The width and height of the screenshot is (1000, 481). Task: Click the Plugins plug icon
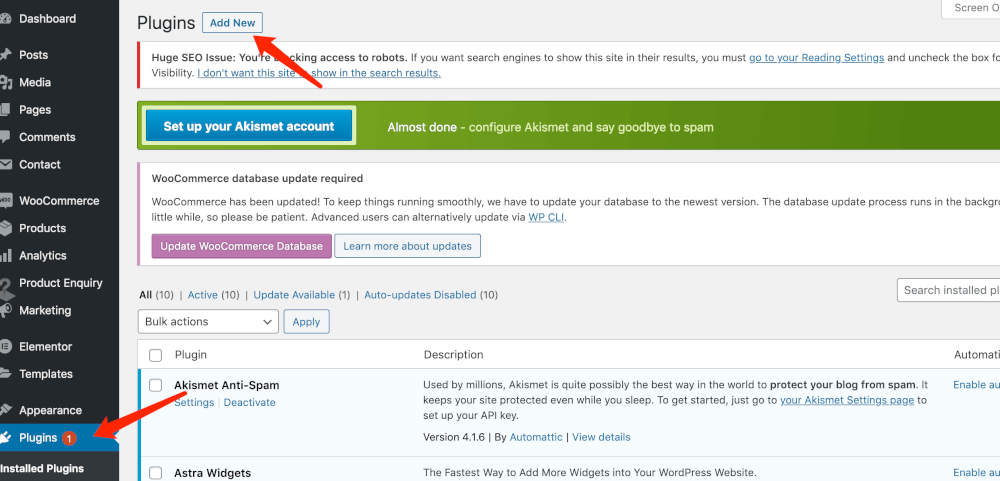point(5,438)
